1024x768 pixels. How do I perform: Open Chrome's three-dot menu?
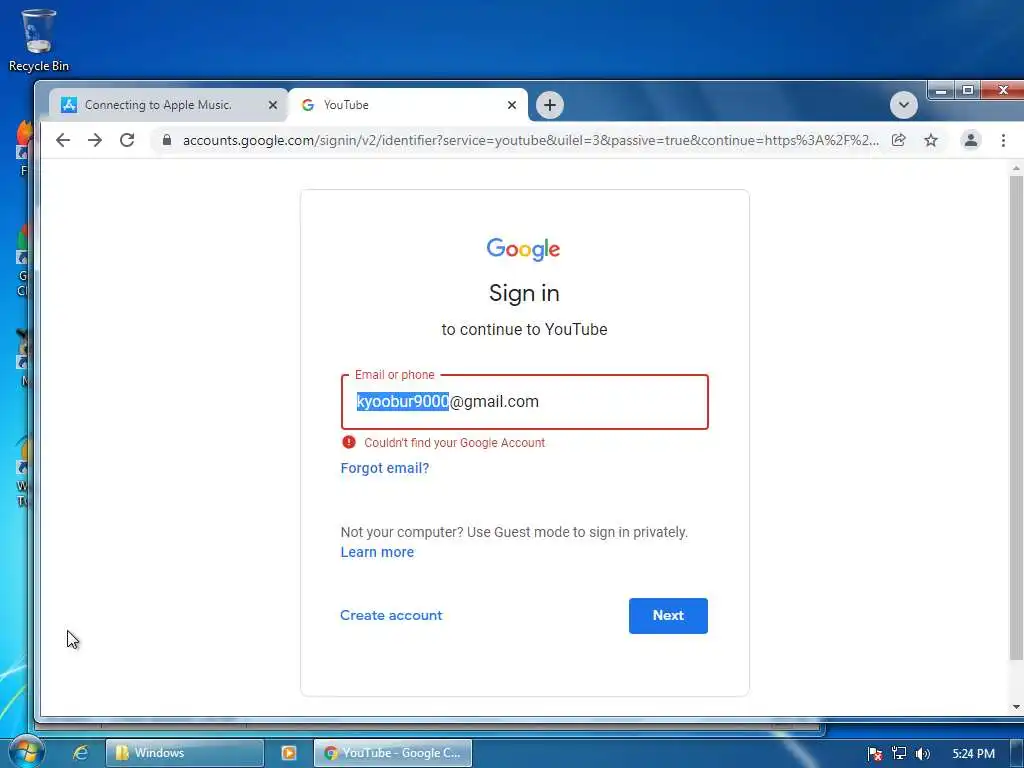(1003, 140)
